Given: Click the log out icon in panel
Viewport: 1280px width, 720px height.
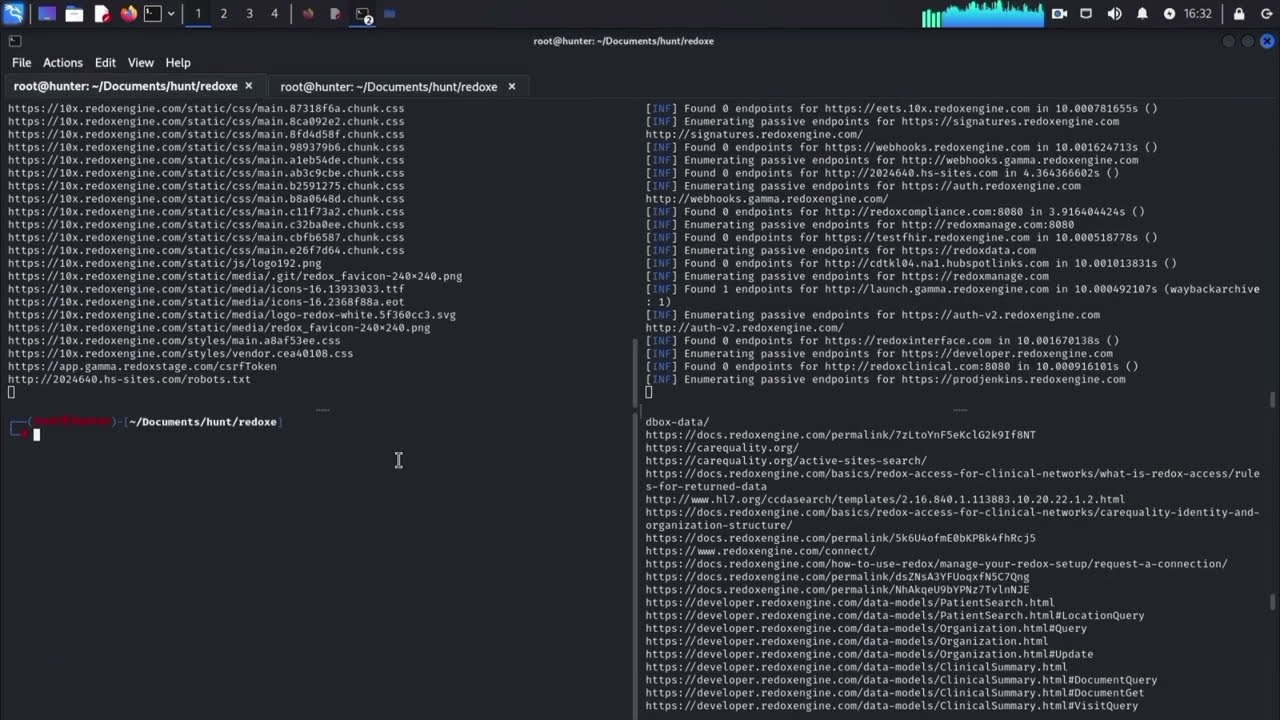Looking at the screenshot, I should [1265, 14].
